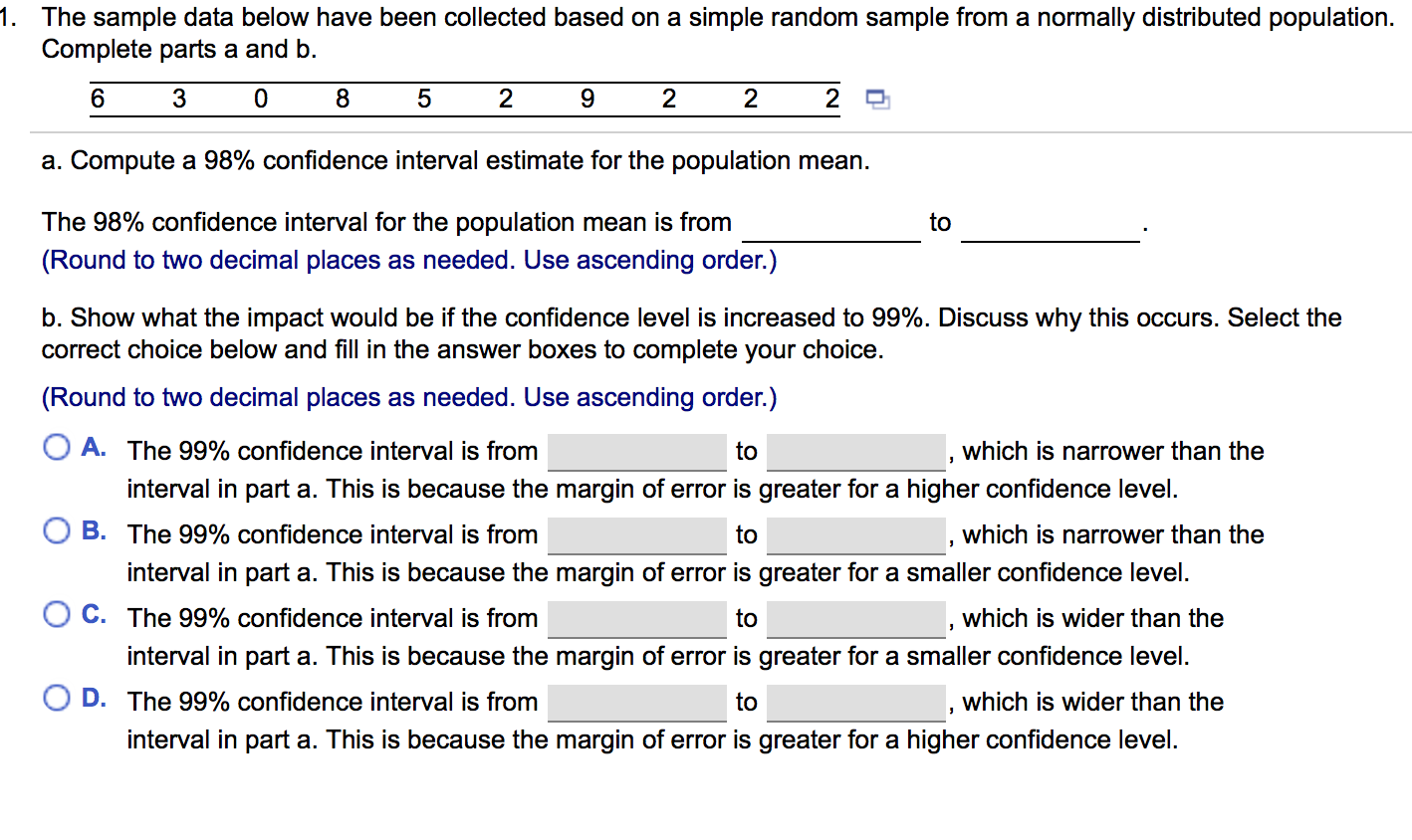Click choice D's first answer box
The width and height of the screenshot is (1412, 840).
pos(636,702)
